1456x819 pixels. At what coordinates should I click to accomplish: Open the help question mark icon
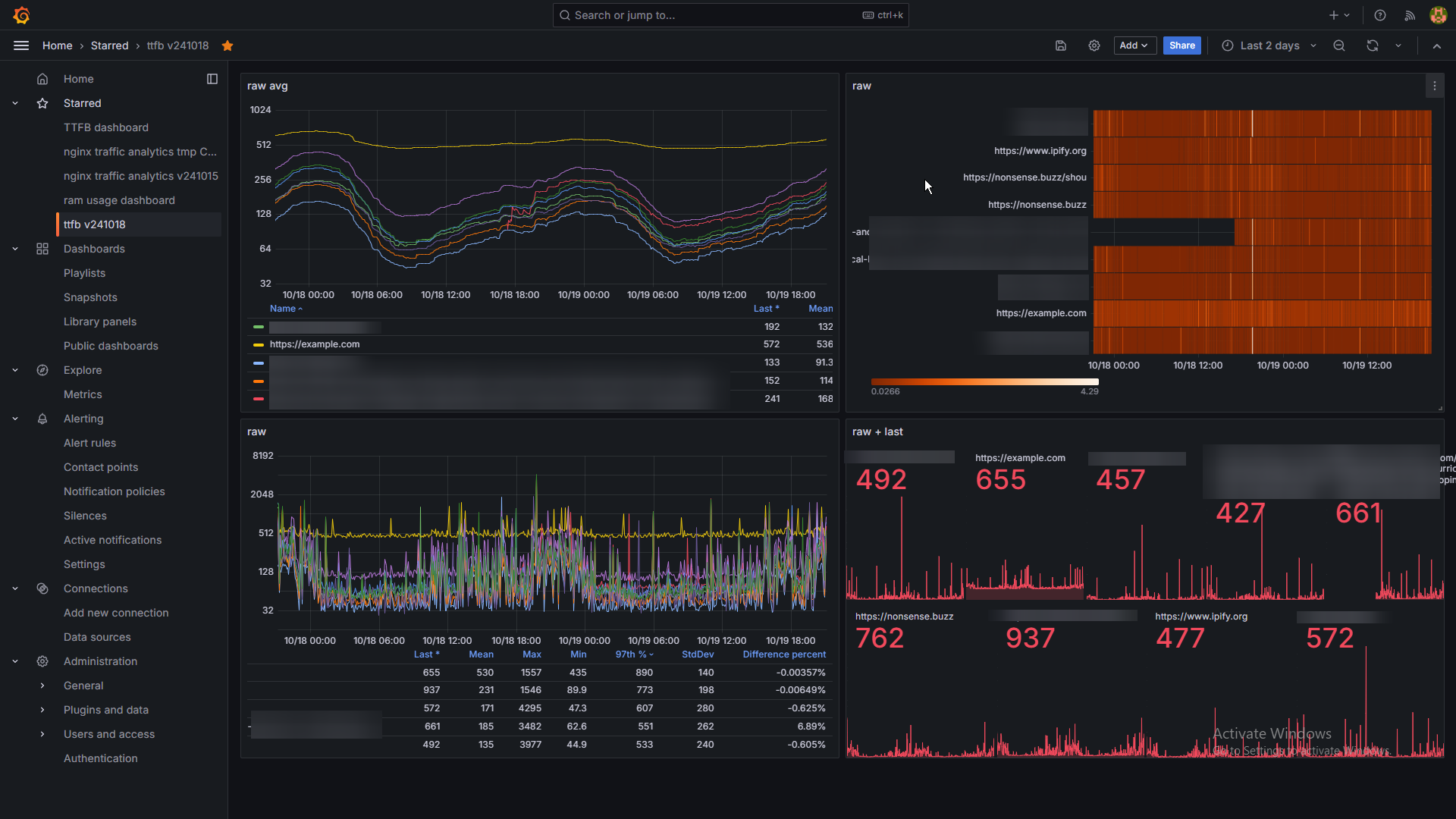pyautogui.click(x=1380, y=15)
